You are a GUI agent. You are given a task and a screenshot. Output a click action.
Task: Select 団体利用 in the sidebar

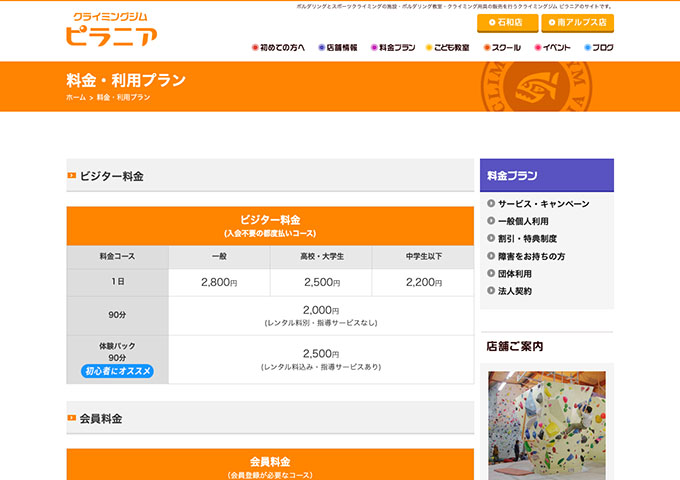click(x=515, y=274)
